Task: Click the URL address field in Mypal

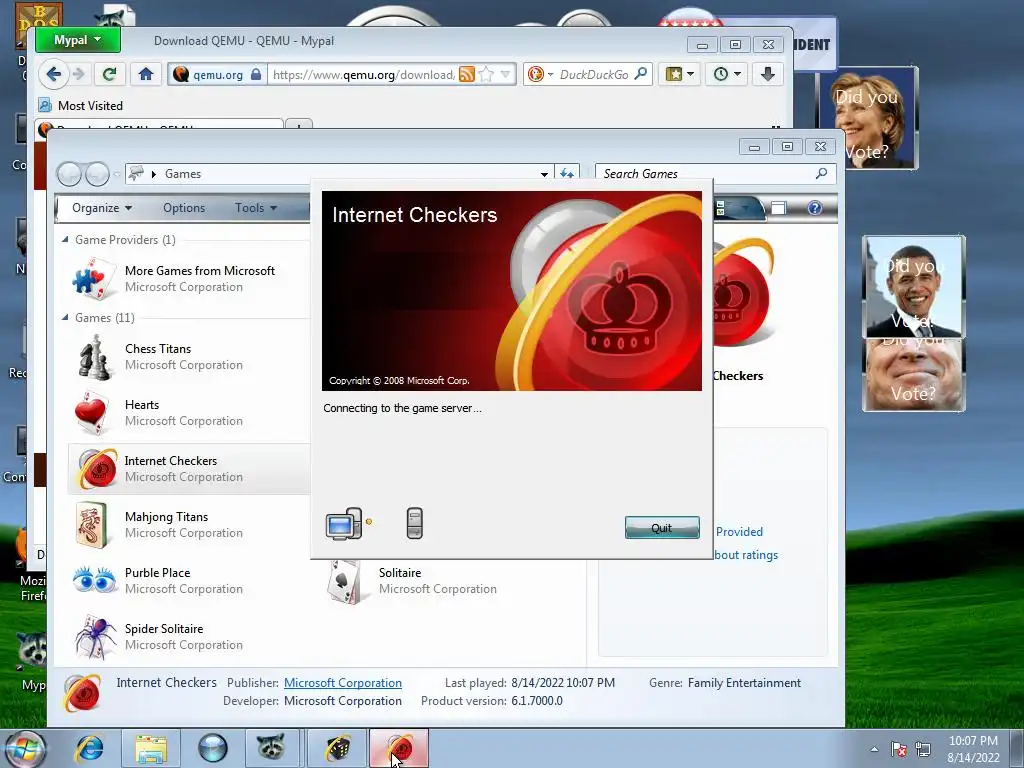Action: point(363,74)
